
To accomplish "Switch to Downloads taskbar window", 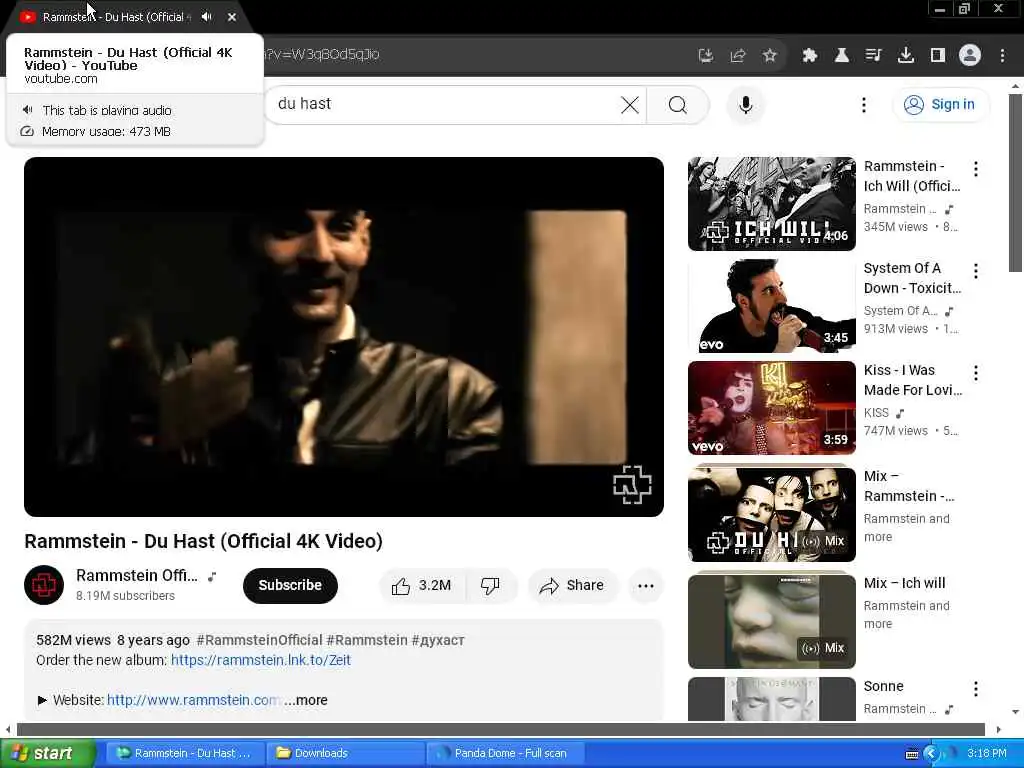I will [346, 754].
